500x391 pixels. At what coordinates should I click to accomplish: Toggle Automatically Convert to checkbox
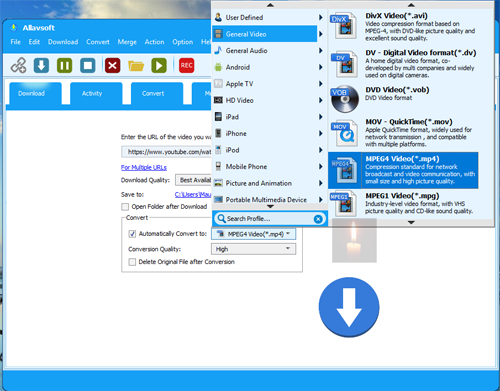[132, 234]
